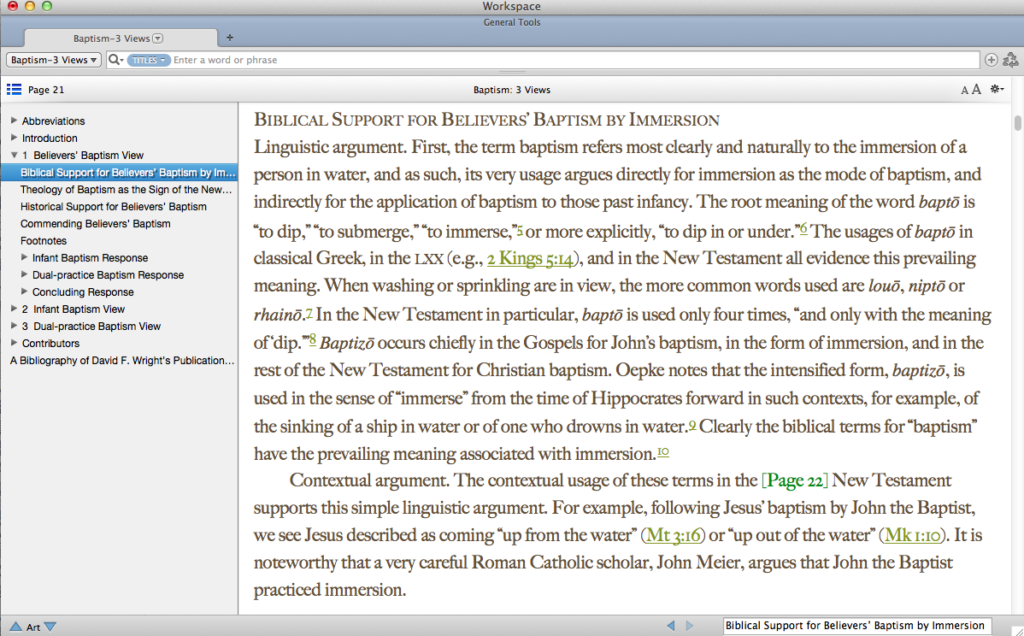Open the gear display settings menu
The height and width of the screenshot is (636, 1024).
[x=996, y=90]
